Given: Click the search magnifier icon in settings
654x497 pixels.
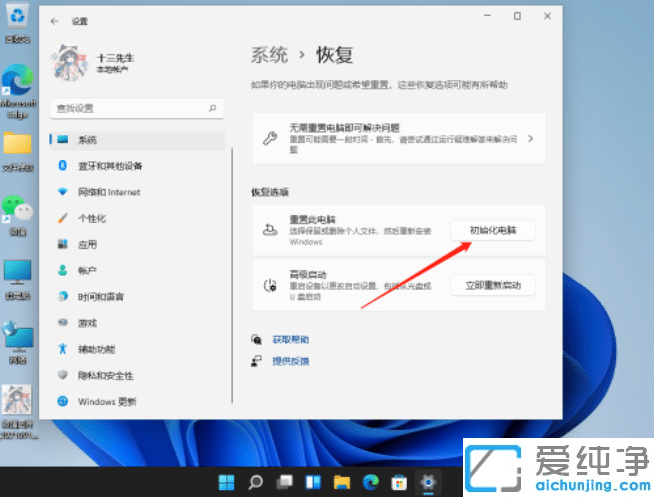Looking at the screenshot, I should pyautogui.click(x=213, y=108).
